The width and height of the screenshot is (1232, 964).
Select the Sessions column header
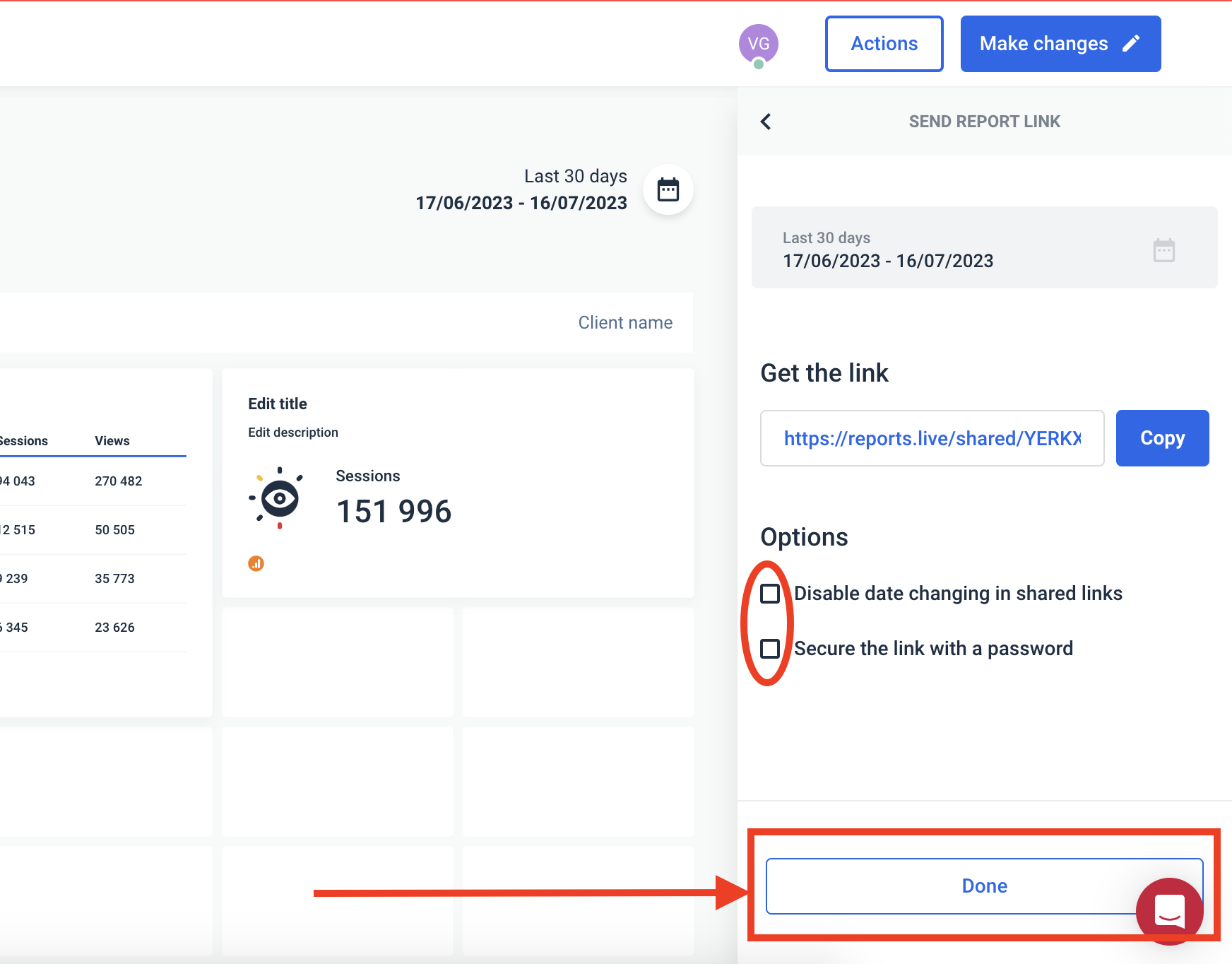23,440
